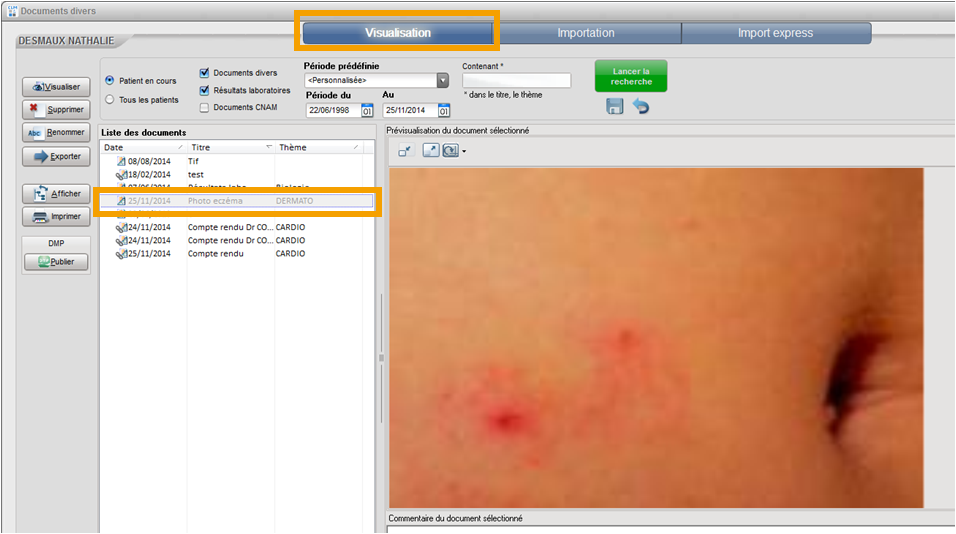Image resolution: width=956 pixels, height=534 pixels.
Task: Click the Commentaire du document text box
Action: [671, 529]
